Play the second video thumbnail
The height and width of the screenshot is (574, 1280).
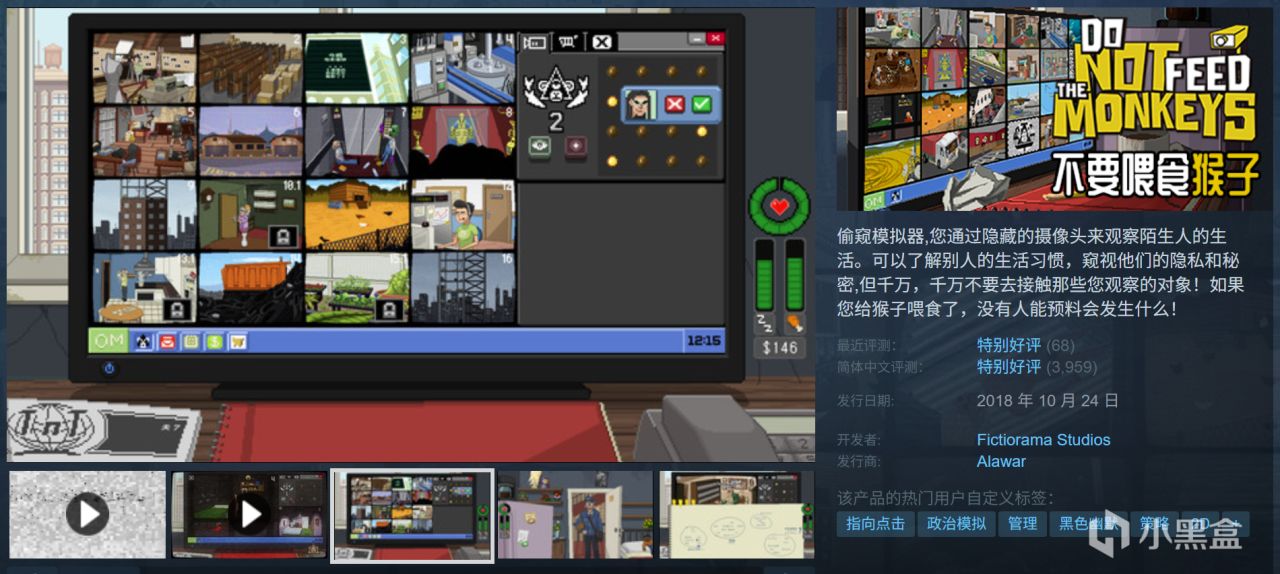[250, 514]
